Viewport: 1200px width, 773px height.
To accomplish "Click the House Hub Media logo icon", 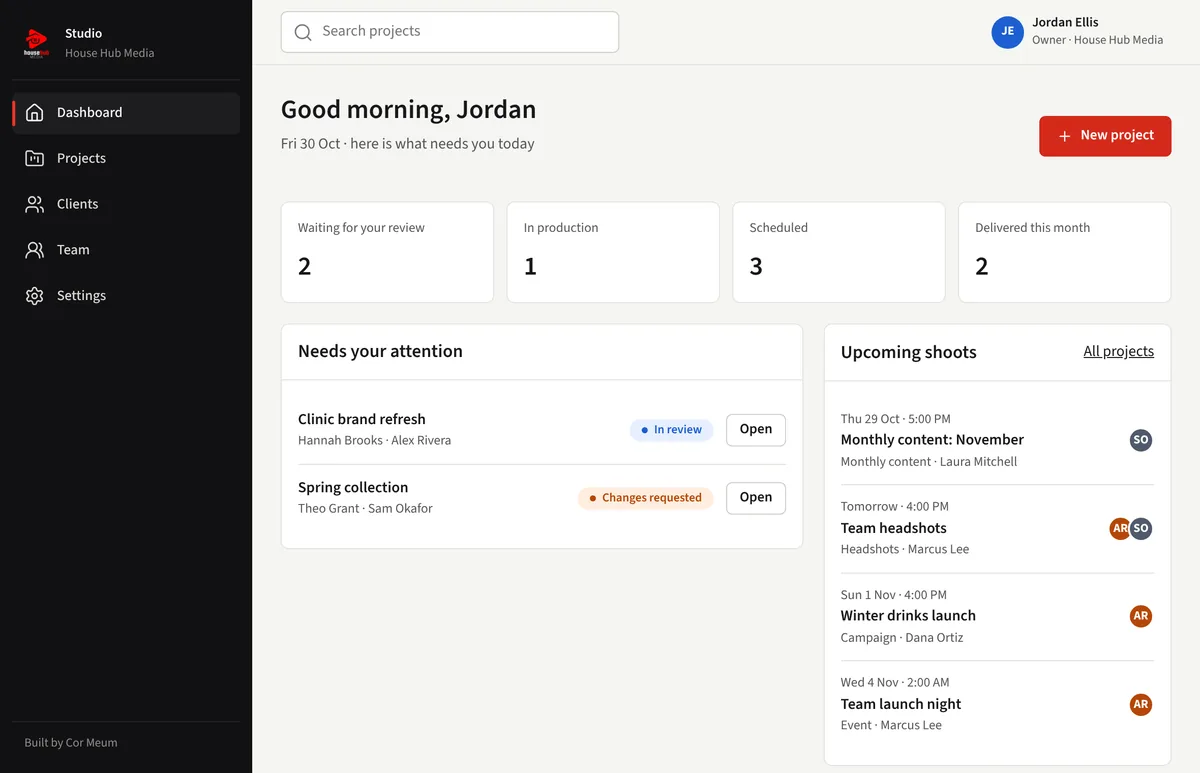I will [36, 43].
